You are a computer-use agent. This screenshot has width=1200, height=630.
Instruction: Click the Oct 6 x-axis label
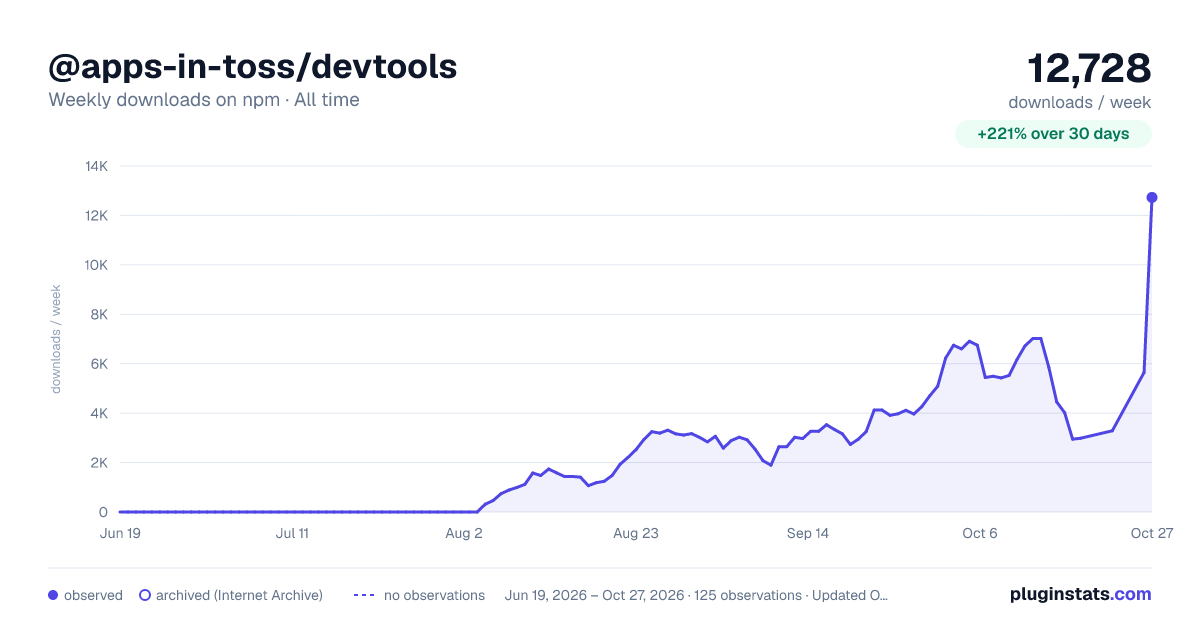pos(980,533)
